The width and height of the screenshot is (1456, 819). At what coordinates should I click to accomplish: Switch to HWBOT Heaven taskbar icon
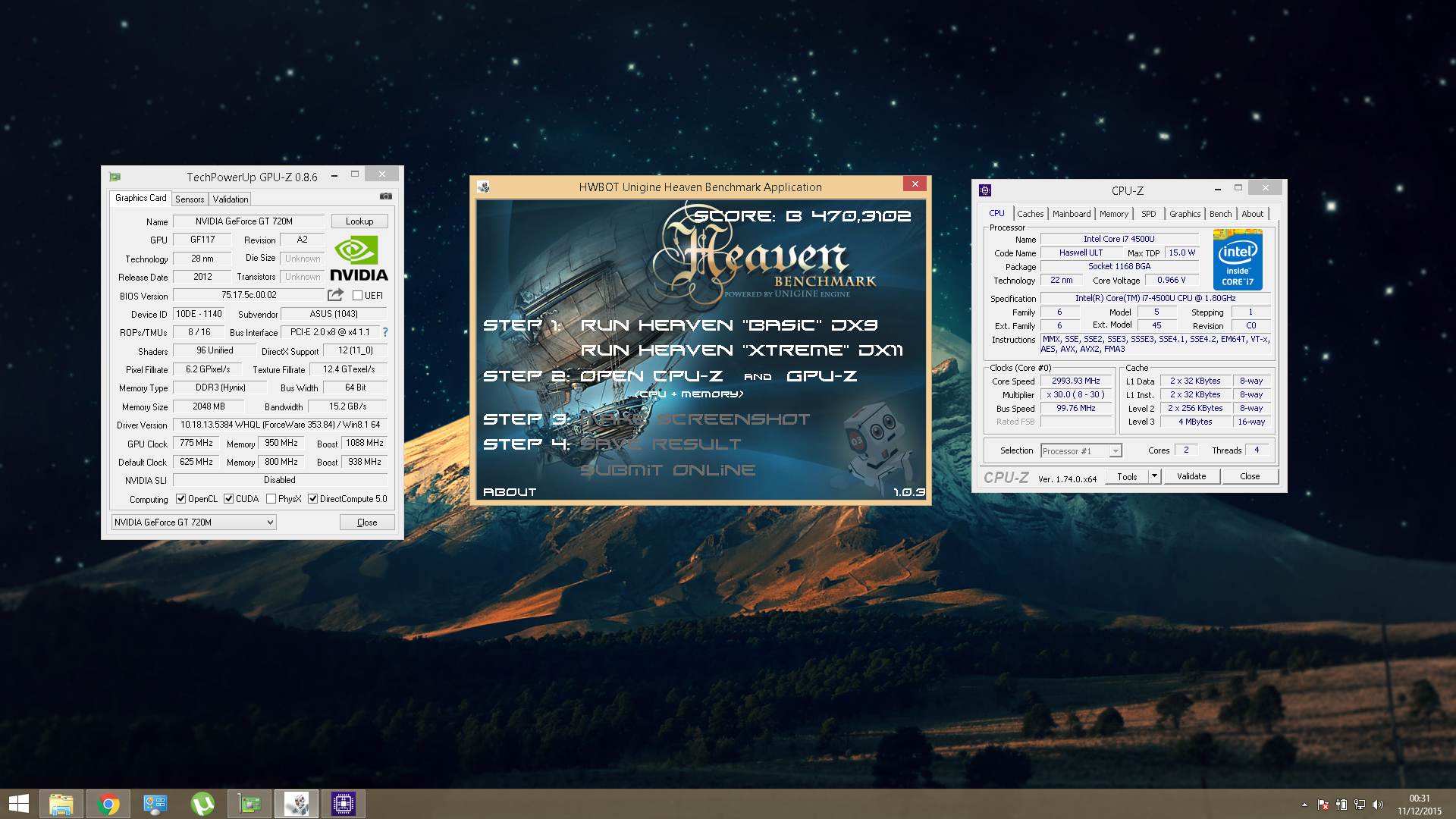297,804
